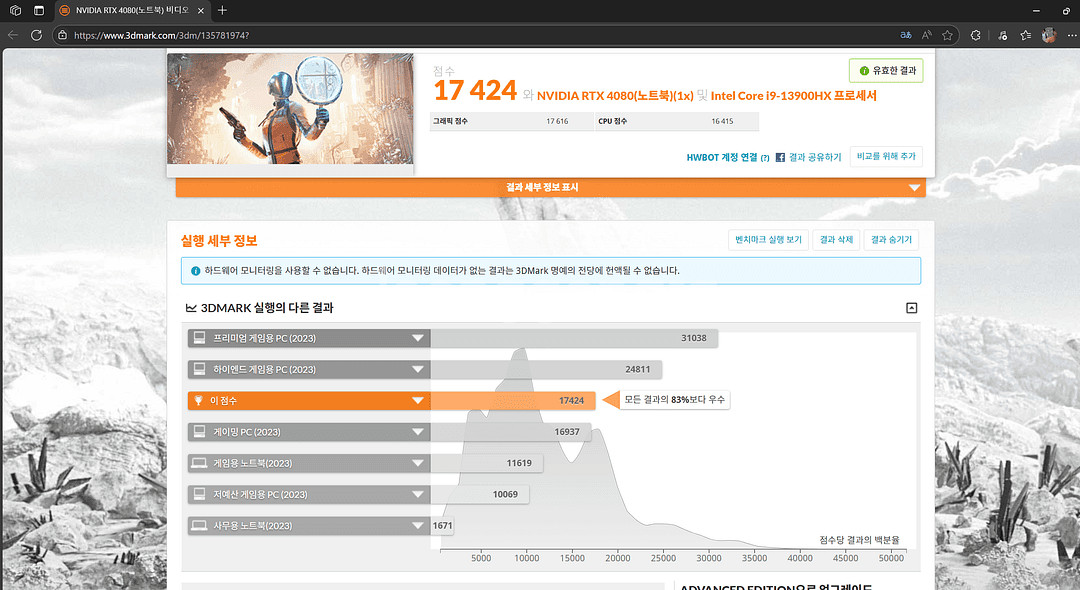Screen dimensions: 1080x590
Task: Click the laptop icon on 사무용 노트북 row
Action: [x=200, y=526]
